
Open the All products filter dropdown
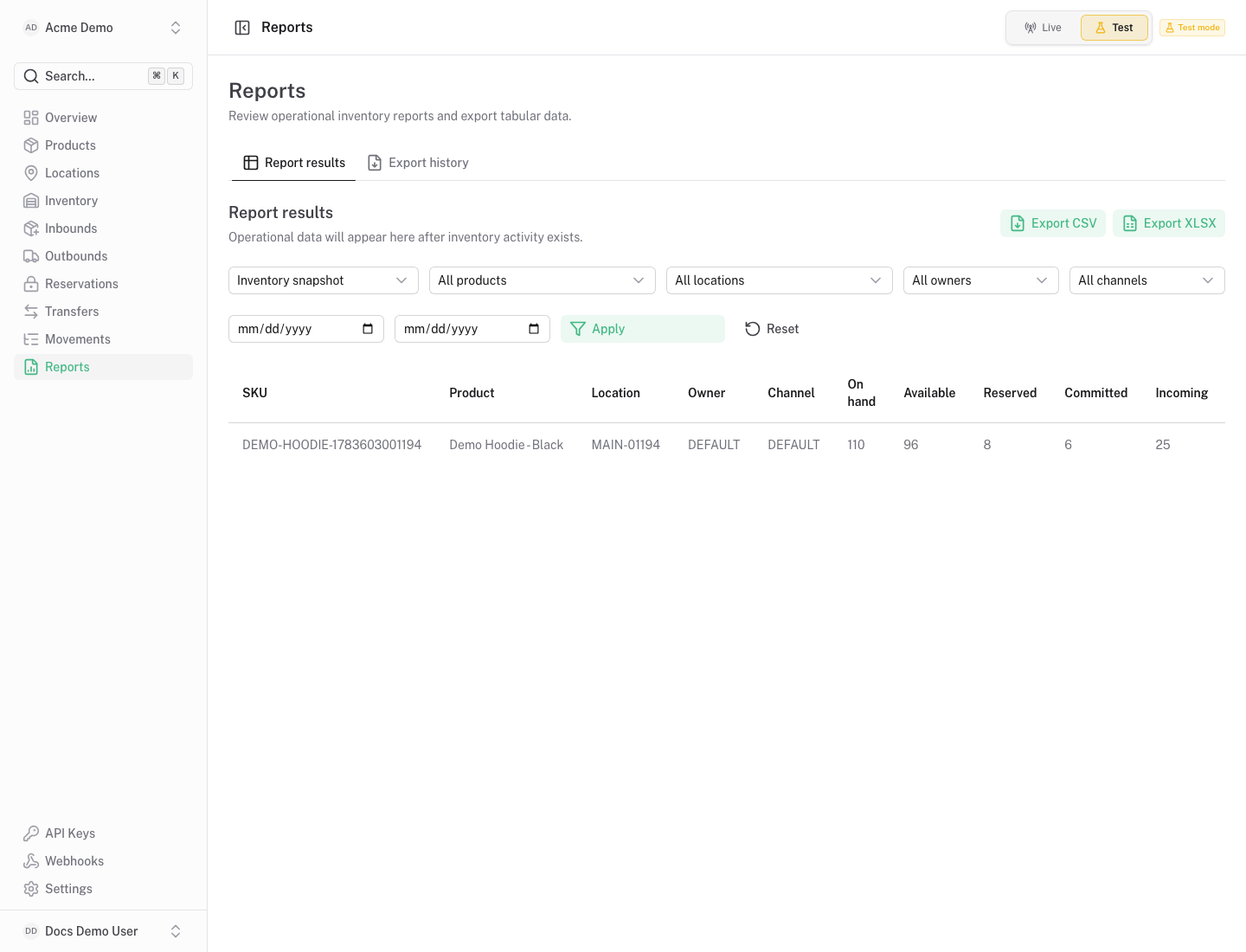543,280
